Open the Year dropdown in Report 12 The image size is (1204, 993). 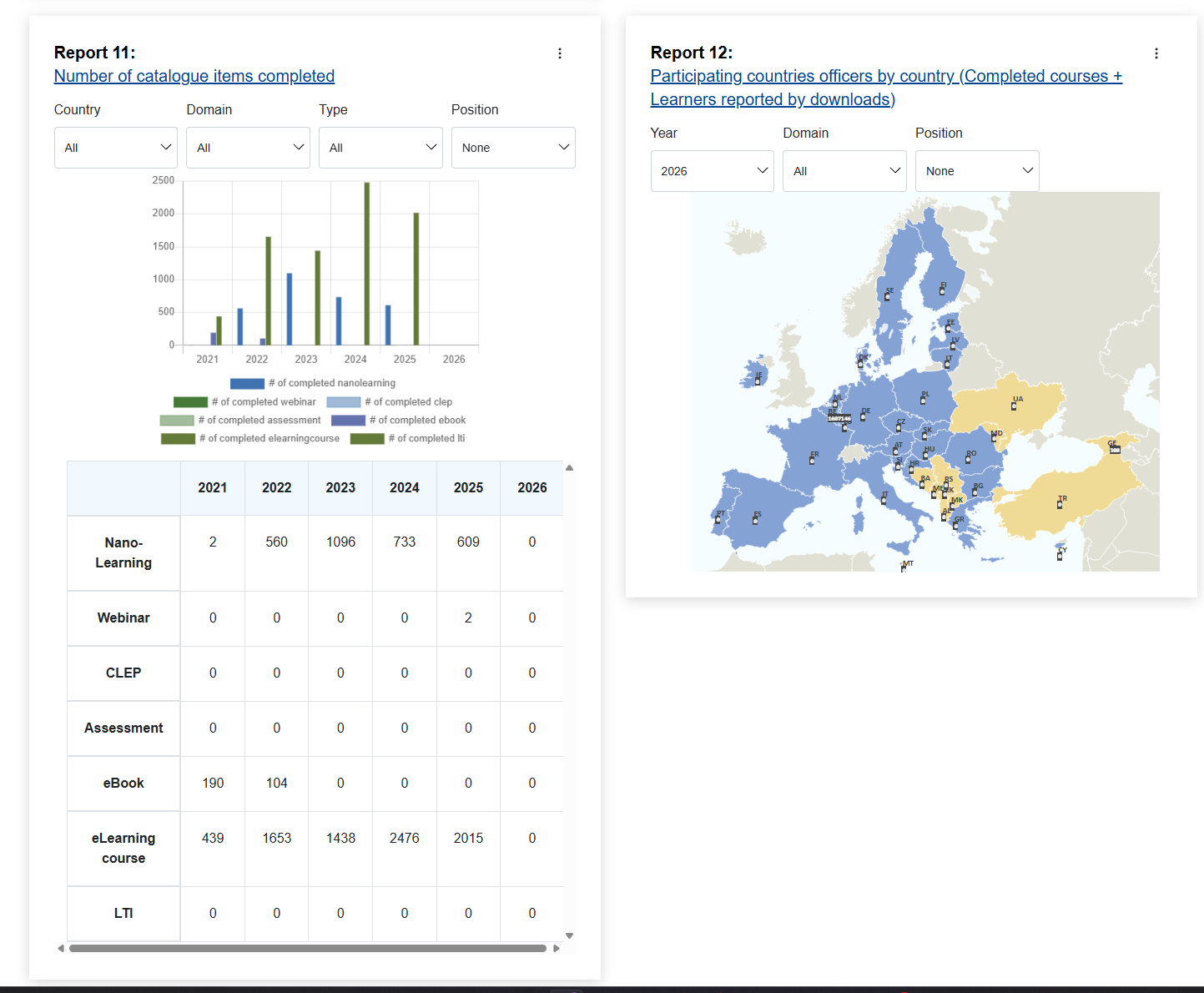click(712, 170)
